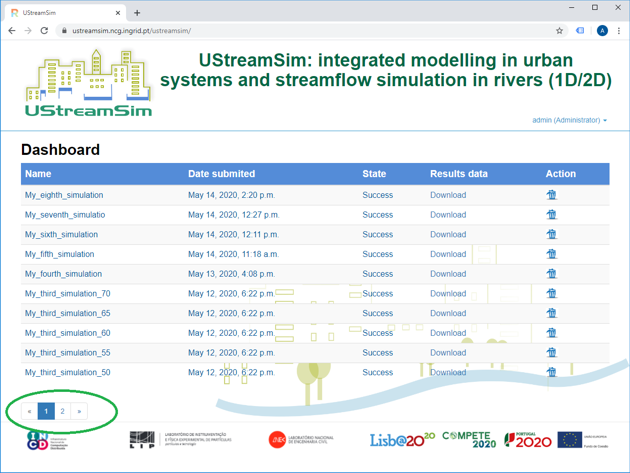Screen dimensions: 630x473
Task: Download results for My_third_simulation_55
Action: point(448,352)
